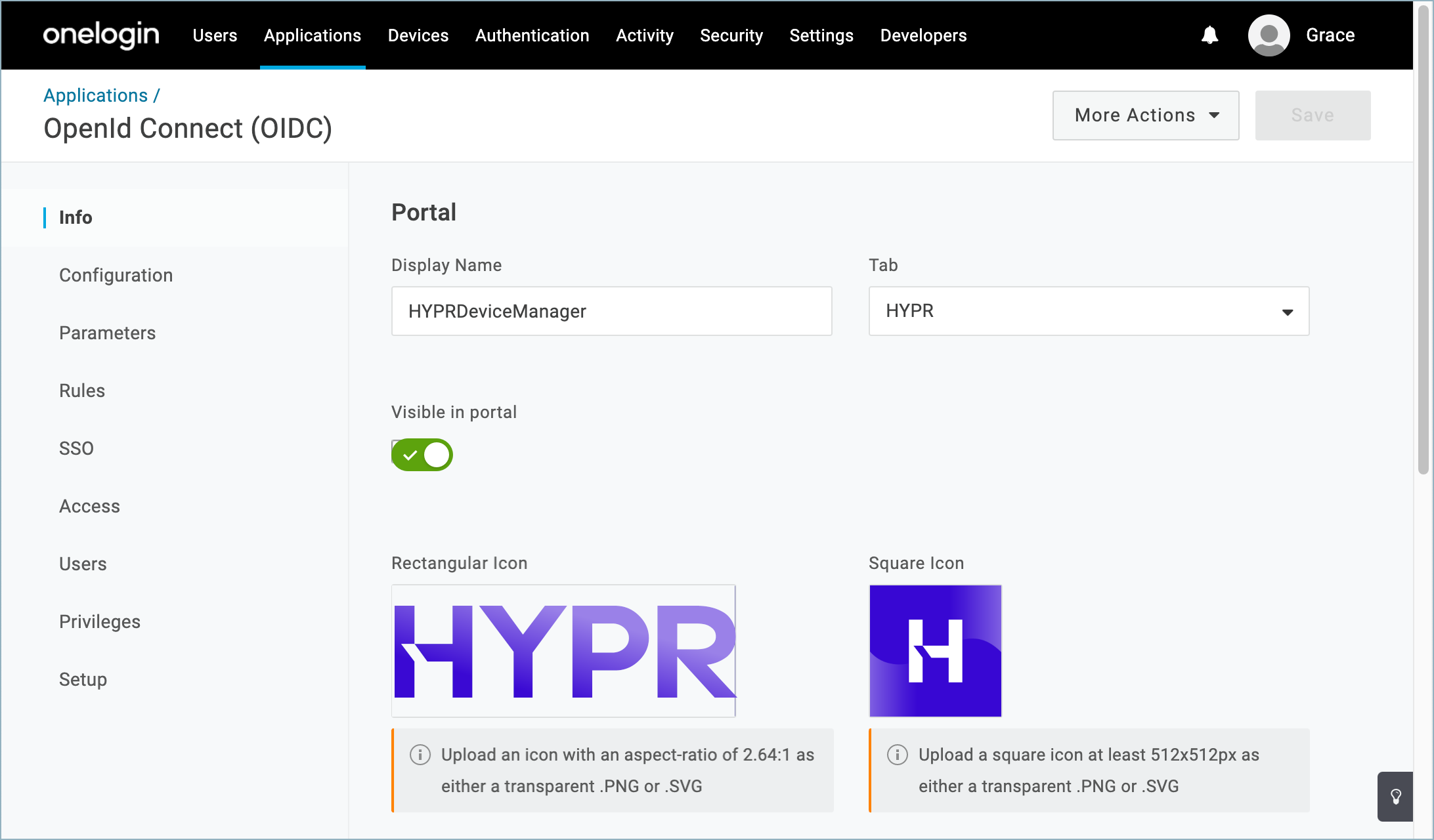
Task: Click the info icon in rectangular icon hint
Action: 420,755
